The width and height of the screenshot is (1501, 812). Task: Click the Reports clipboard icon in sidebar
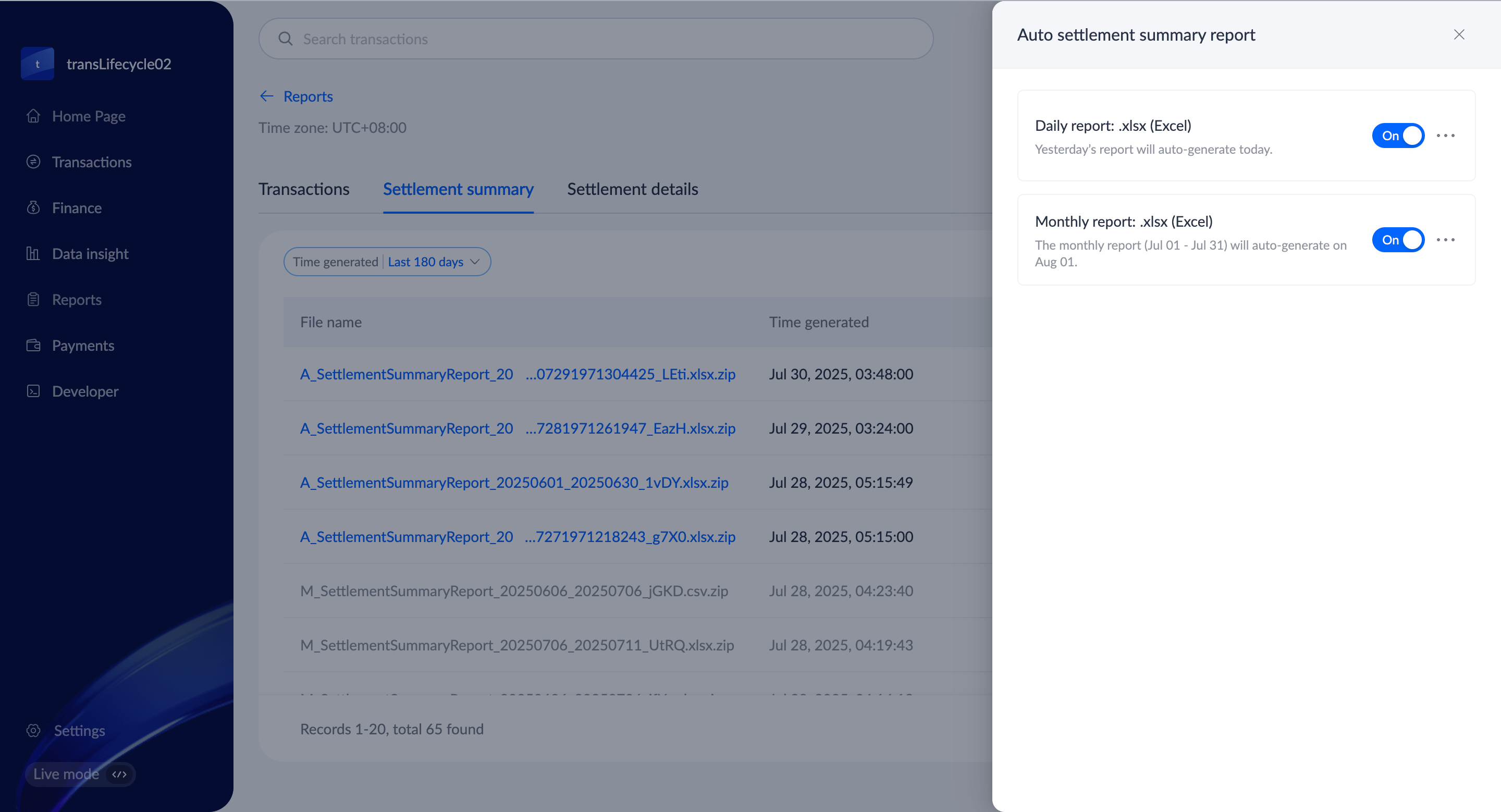(33, 299)
